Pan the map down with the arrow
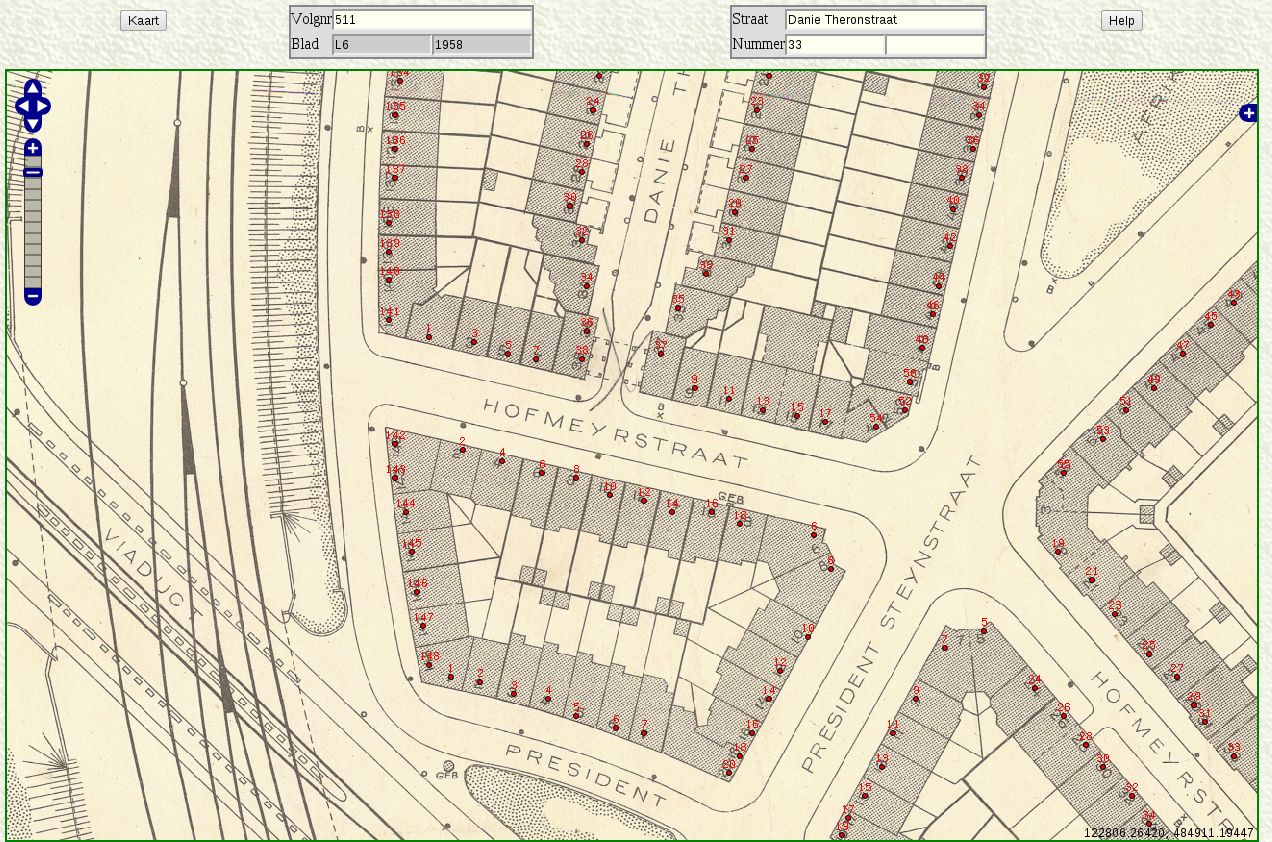Screen dimensions: 1272x842 [x=33, y=123]
